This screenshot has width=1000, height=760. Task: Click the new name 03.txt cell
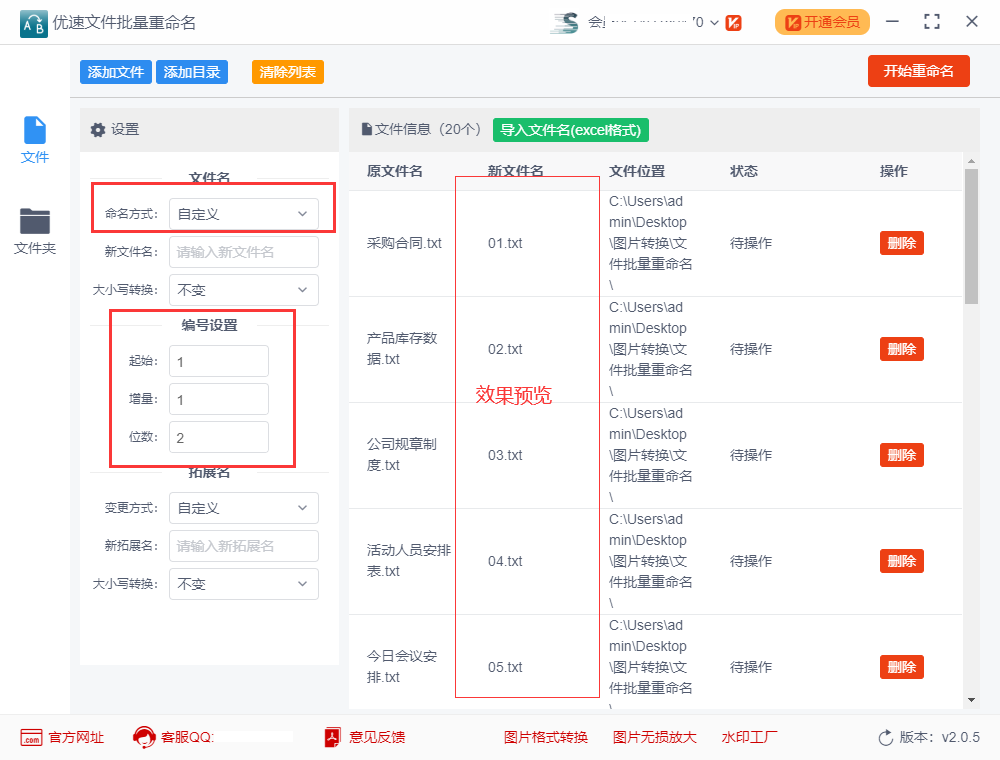pos(505,455)
